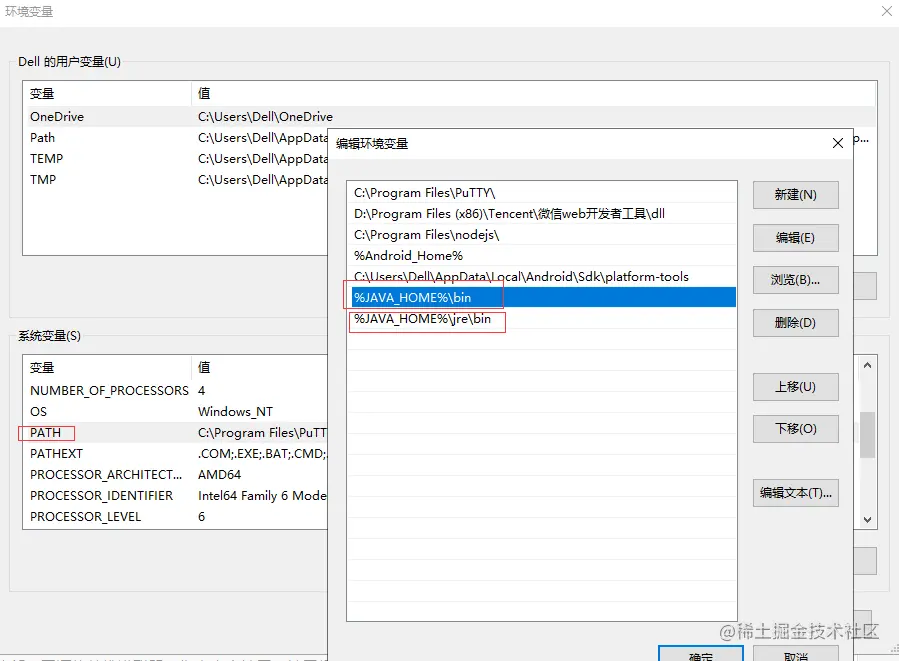Cancel with the 取消 button

click(795, 654)
